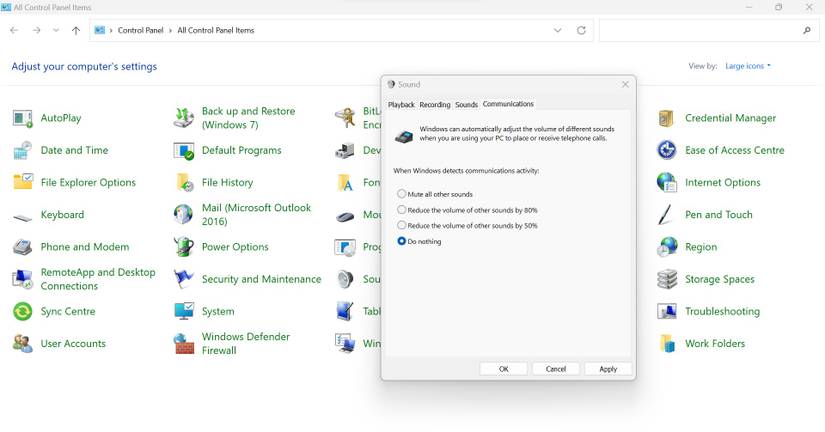Click the Control Panel breadcrumb
825x432 pixels.
point(140,31)
